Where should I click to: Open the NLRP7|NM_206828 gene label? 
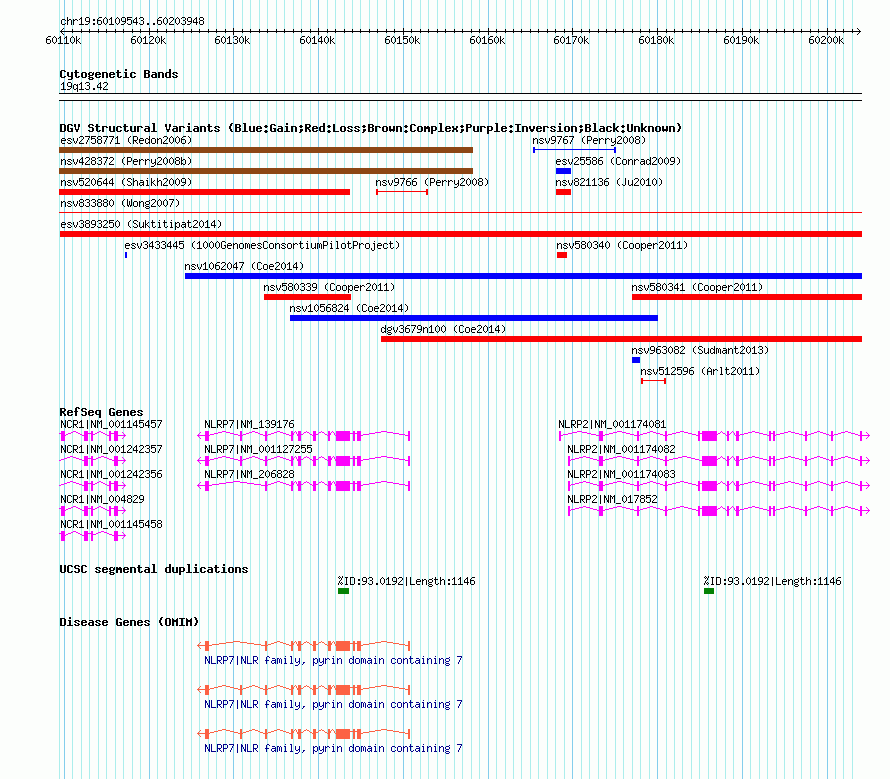(249, 474)
